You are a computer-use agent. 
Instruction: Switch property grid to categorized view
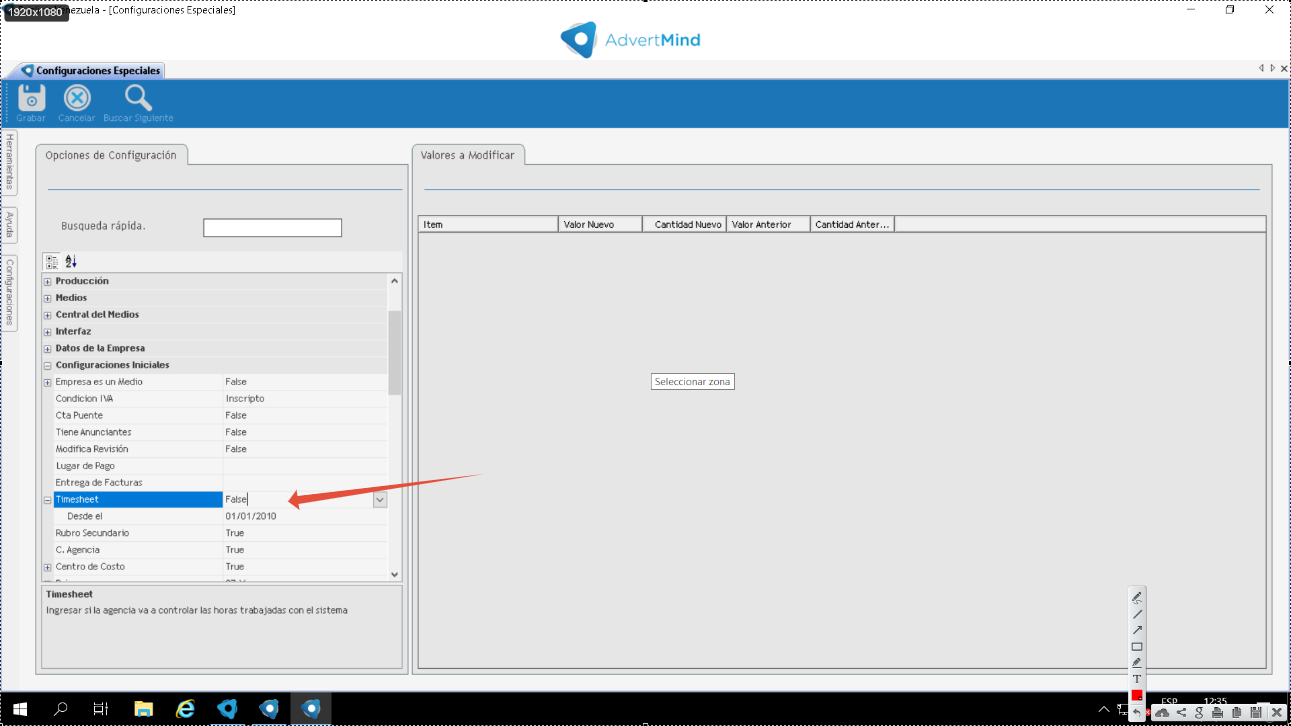(x=52, y=261)
